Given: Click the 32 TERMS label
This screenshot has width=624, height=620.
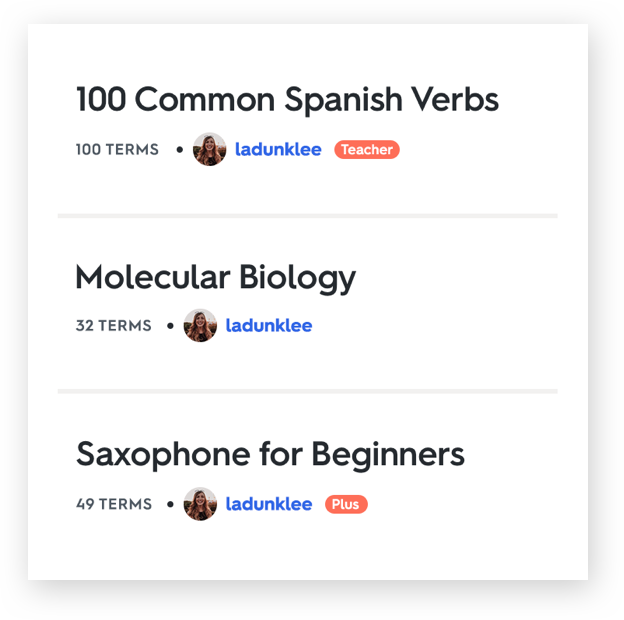Looking at the screenshot, I should tap(113, 326).
